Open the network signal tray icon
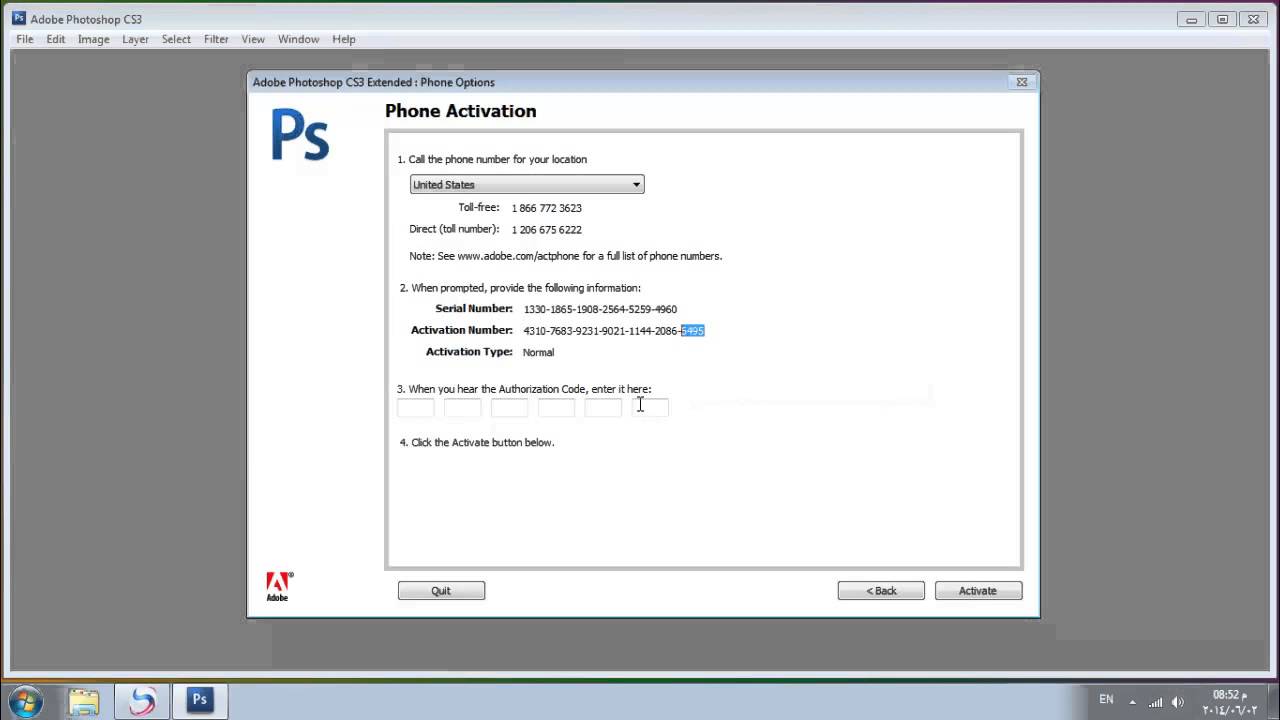 coord(1156,701)
